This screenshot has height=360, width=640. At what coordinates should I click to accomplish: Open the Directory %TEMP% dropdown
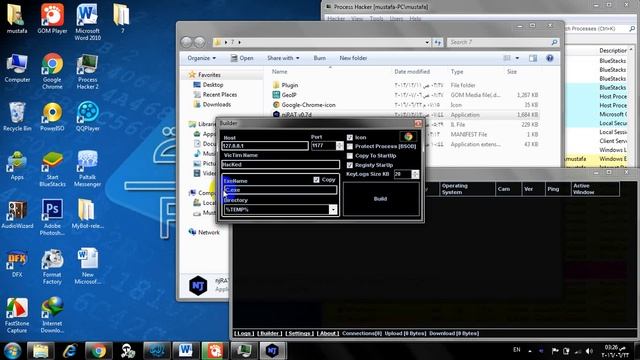333,209
